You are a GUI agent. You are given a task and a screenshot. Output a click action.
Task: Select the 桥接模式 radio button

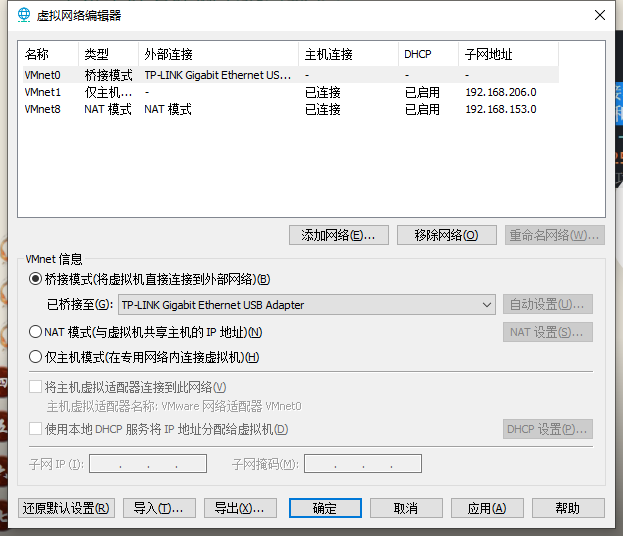pos(35,279)
